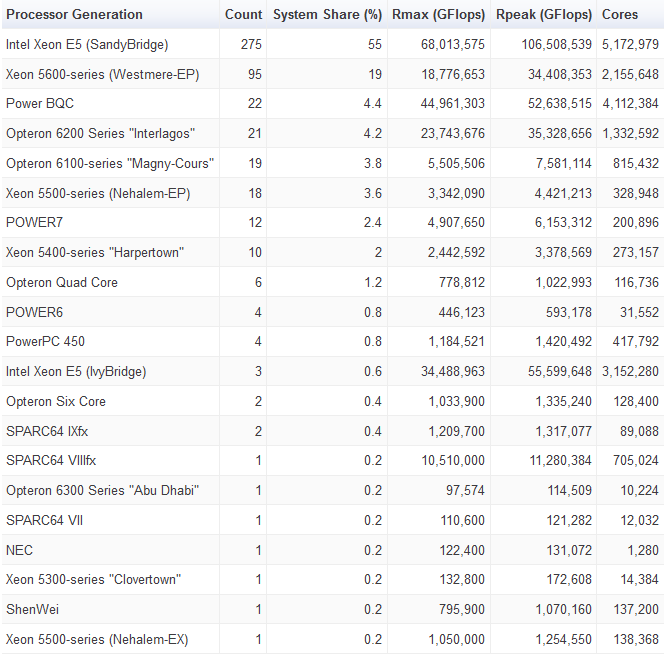The image size is (664, 656).
Task: Select the SPARC64 VII processor name
Action: (x=44, y=520)
